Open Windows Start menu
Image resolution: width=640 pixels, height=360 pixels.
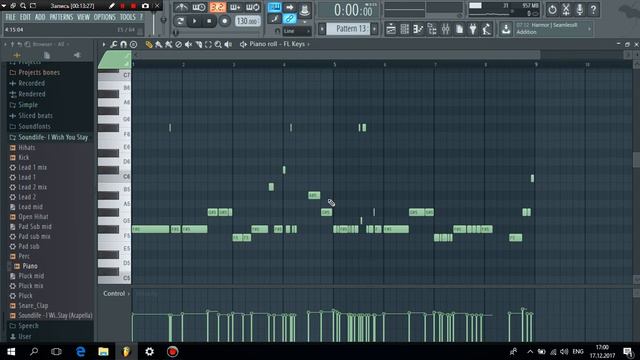pyautogui.click(x=11, y=351)
